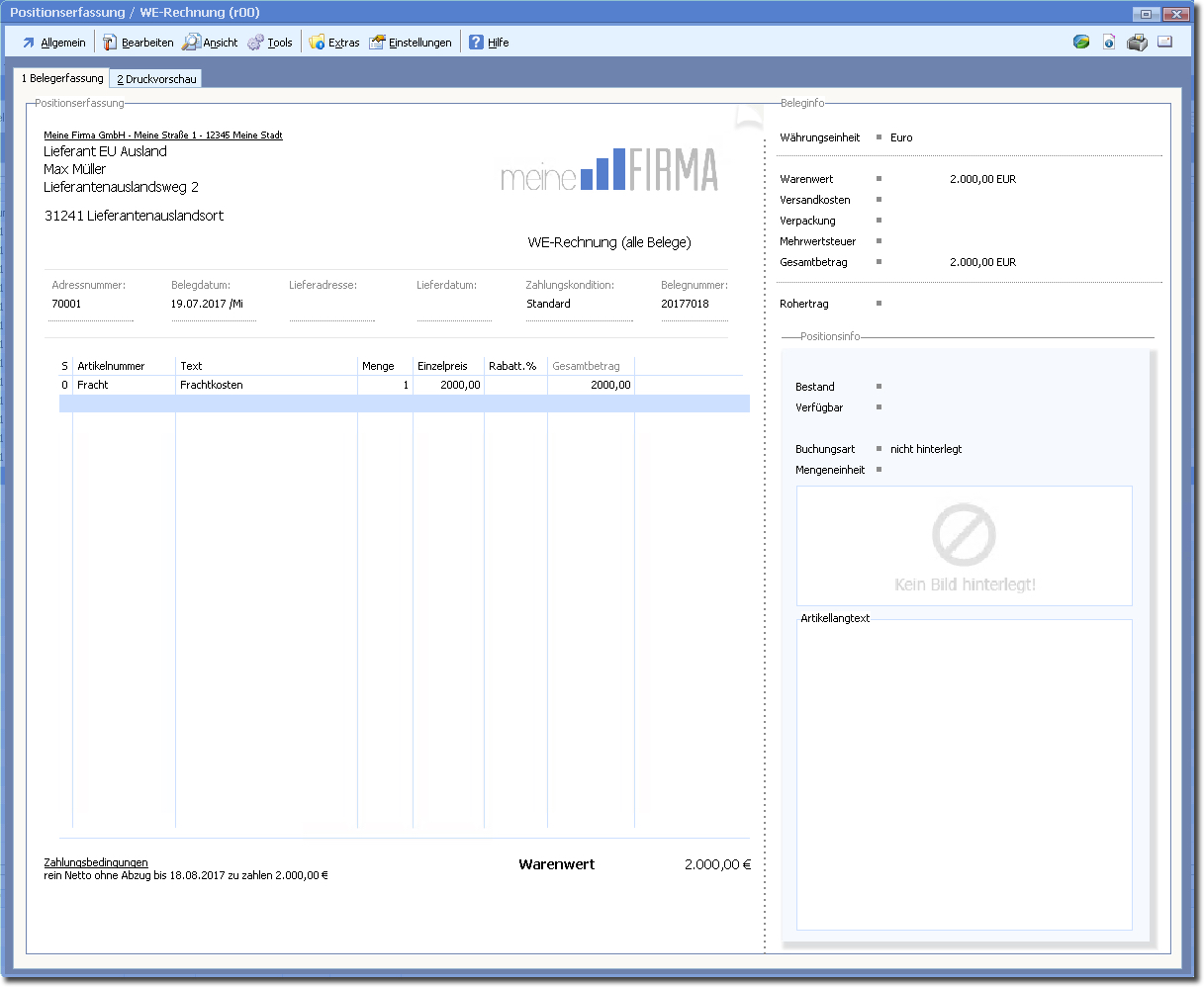Viewport: 1204px width, 987px height.
Task: Click the envelope mail icon
Action: 1164,43
